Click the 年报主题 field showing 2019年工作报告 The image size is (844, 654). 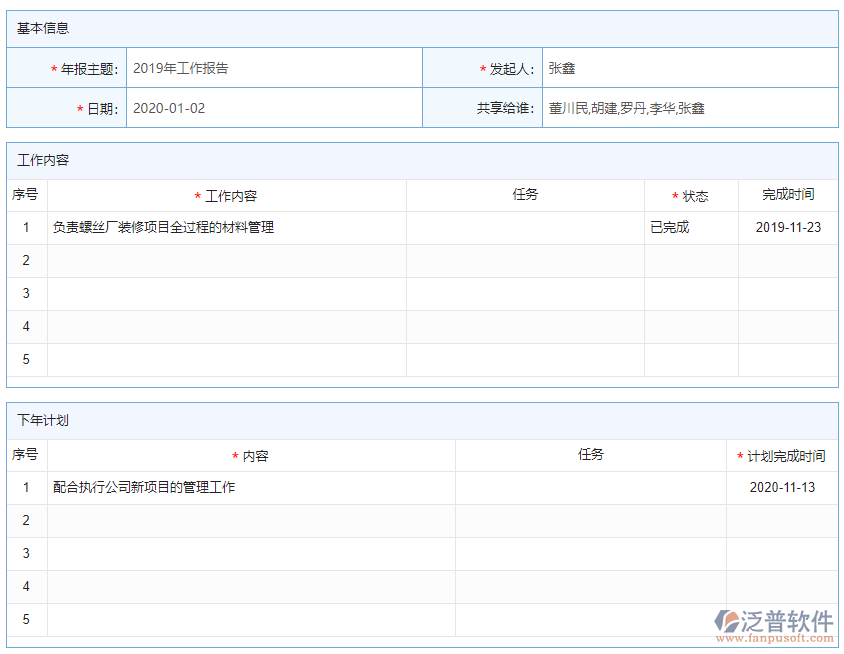[273, 69]
